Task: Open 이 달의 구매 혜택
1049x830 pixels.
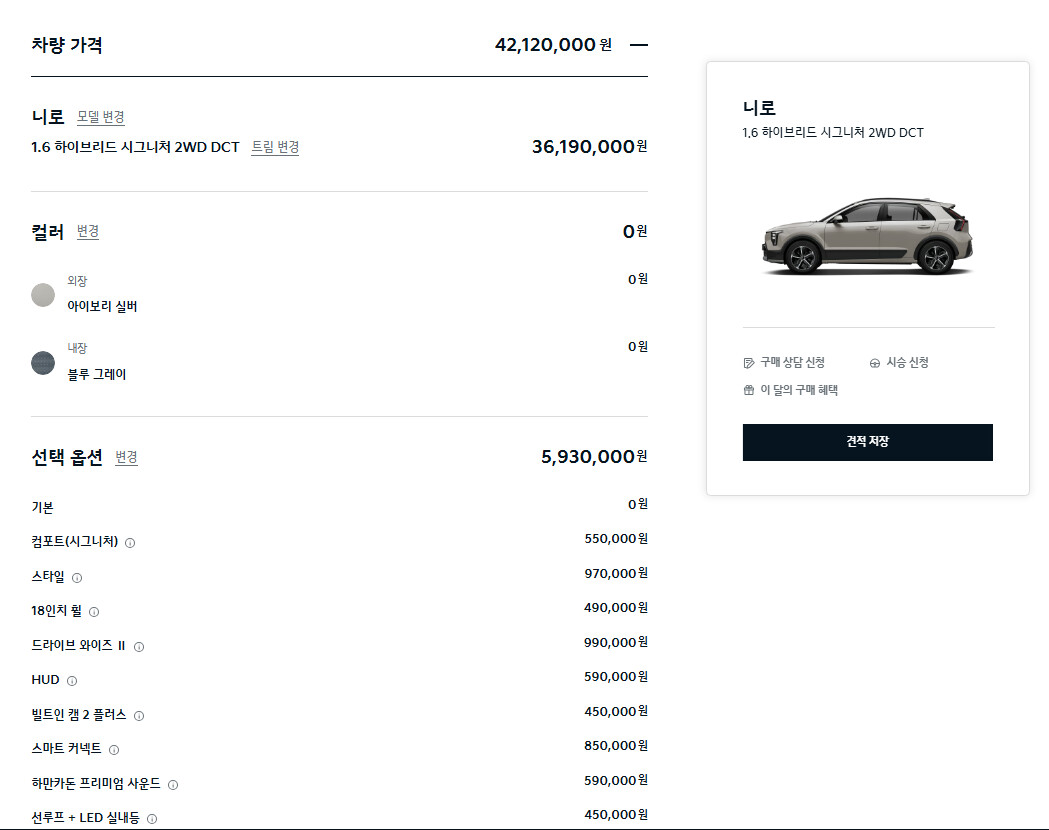Action: pos(791,390)
